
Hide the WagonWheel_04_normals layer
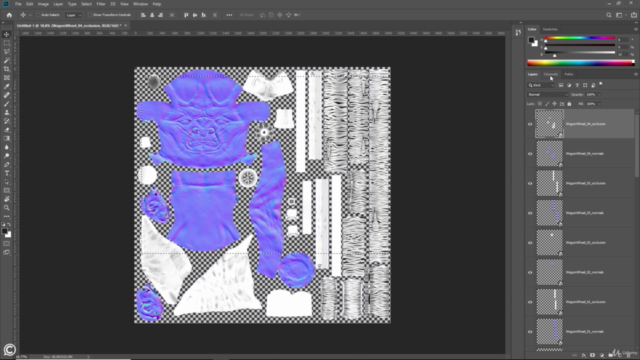[x=530, y=154]
